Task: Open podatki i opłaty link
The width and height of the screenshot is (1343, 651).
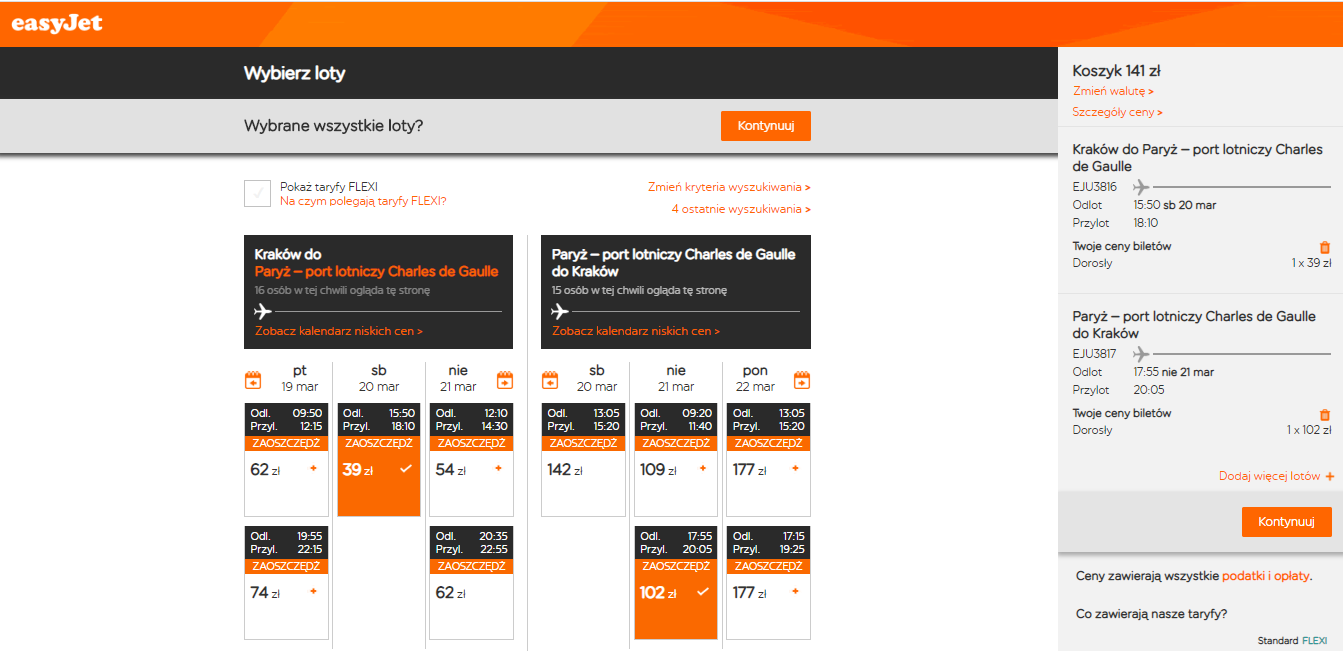Action: pyautogui.click(x=1265, y=576)
